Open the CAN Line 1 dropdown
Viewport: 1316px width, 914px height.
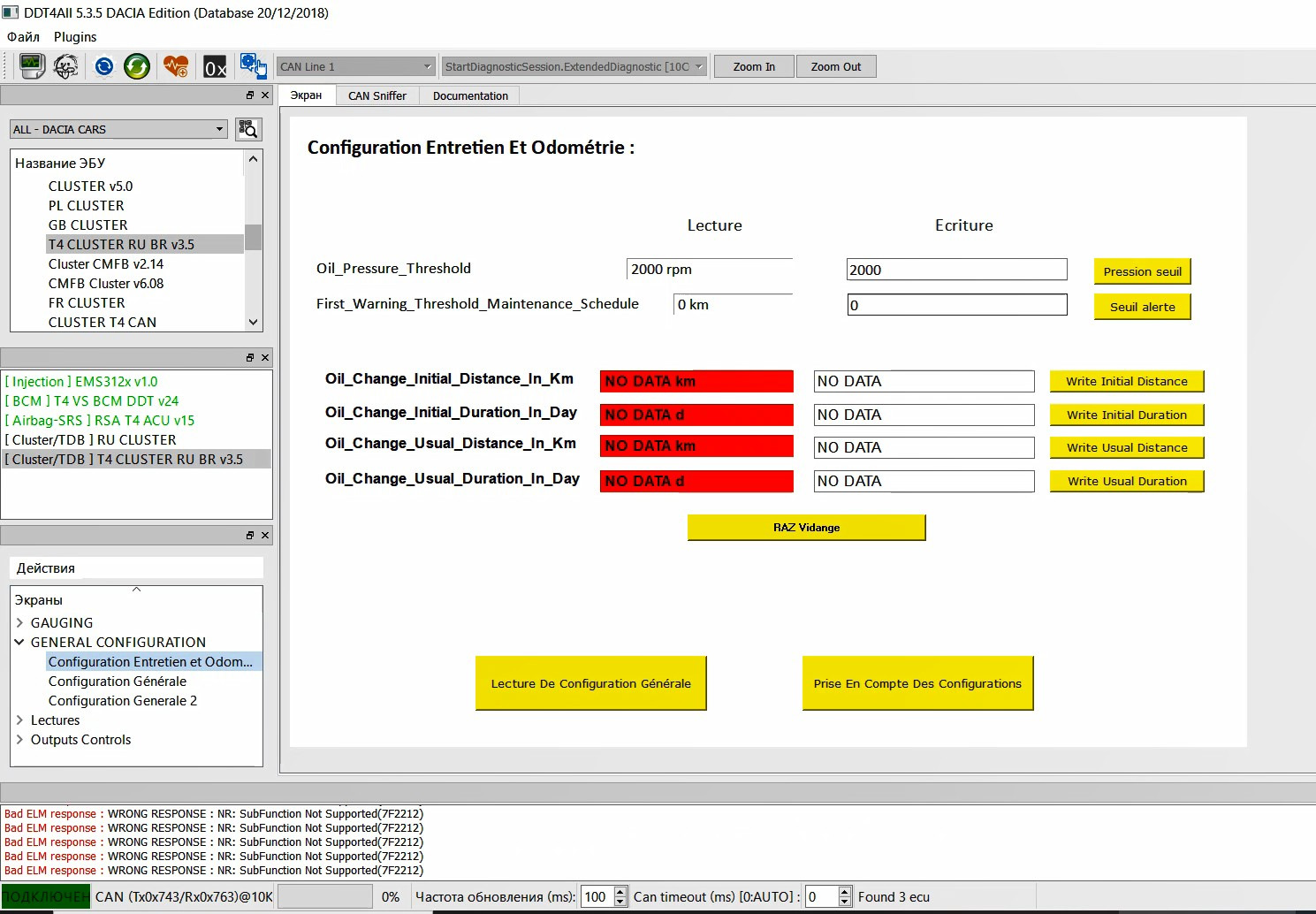[x=355, y=67]
